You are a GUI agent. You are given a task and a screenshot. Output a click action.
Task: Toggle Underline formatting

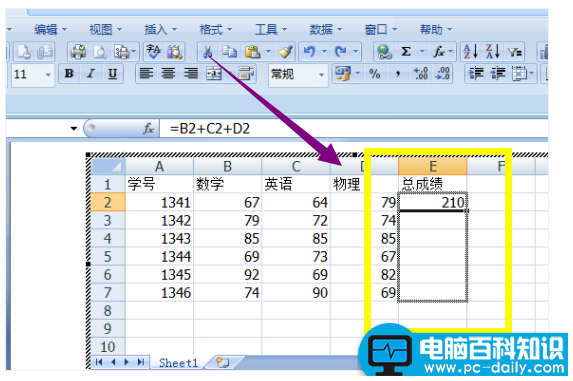coord(113,74)
